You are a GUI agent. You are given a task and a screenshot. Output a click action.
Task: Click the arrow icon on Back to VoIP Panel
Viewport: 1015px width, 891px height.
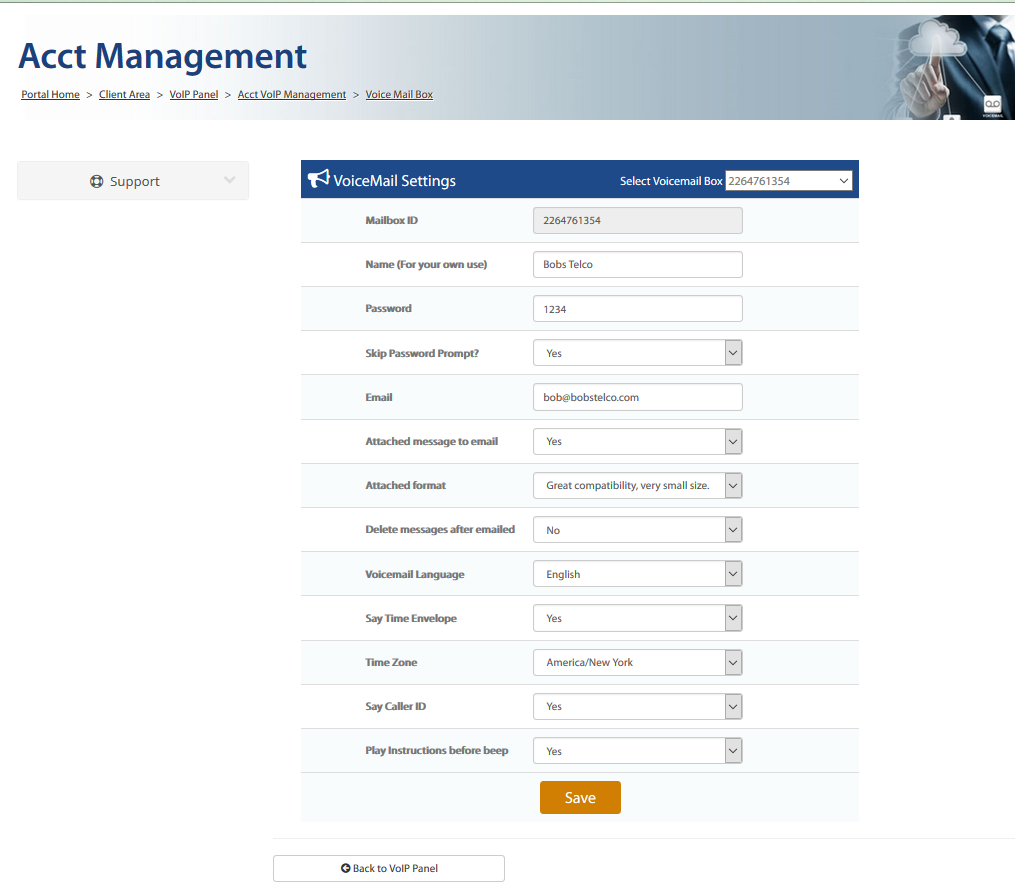(345, 869)
